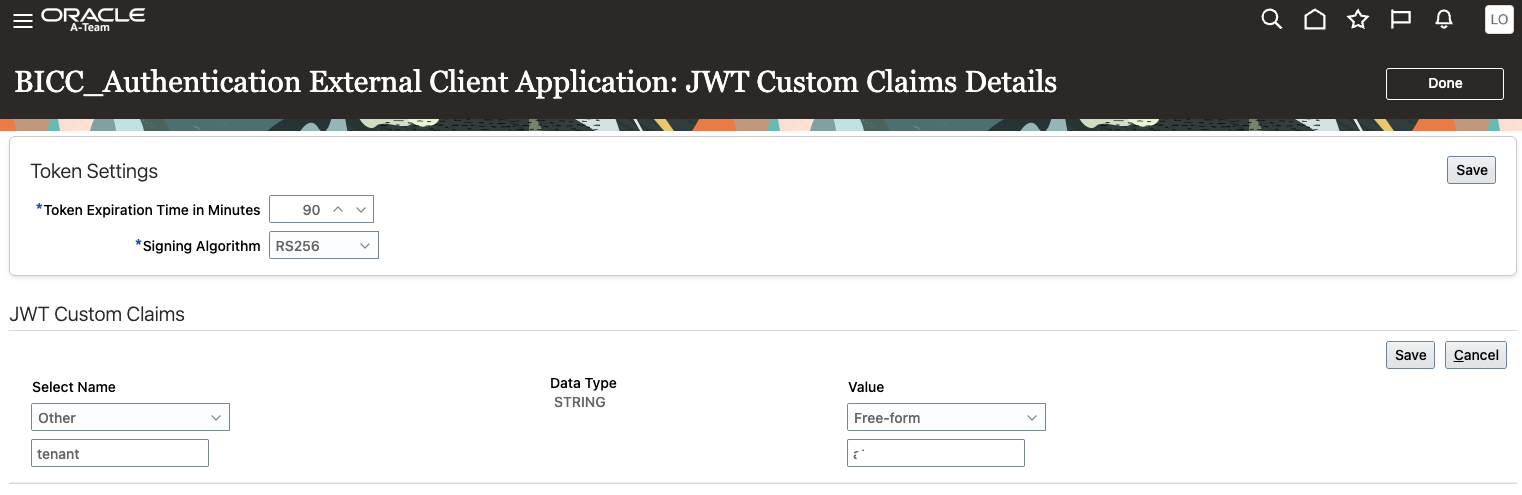Screen dimensions: 1522x495
Task: Open the hamburger navigation menu
Action: [22, 21]
